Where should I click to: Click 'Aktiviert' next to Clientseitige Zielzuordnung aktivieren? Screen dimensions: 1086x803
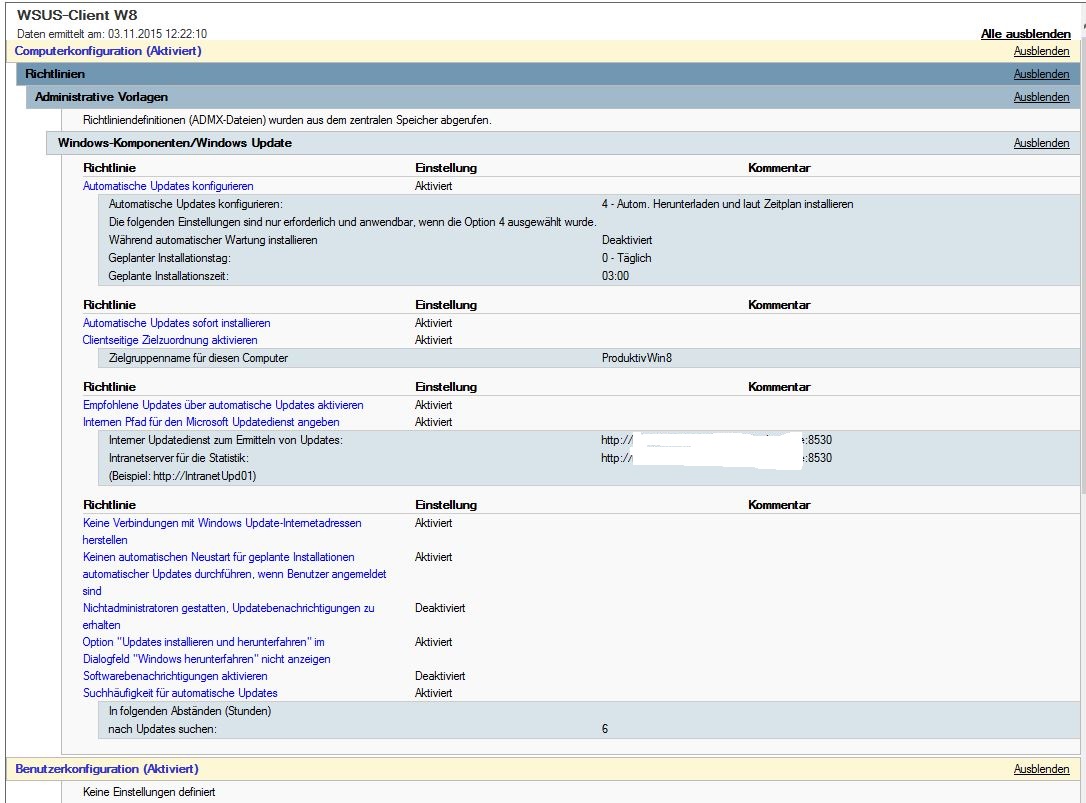(x=434, y=340)
